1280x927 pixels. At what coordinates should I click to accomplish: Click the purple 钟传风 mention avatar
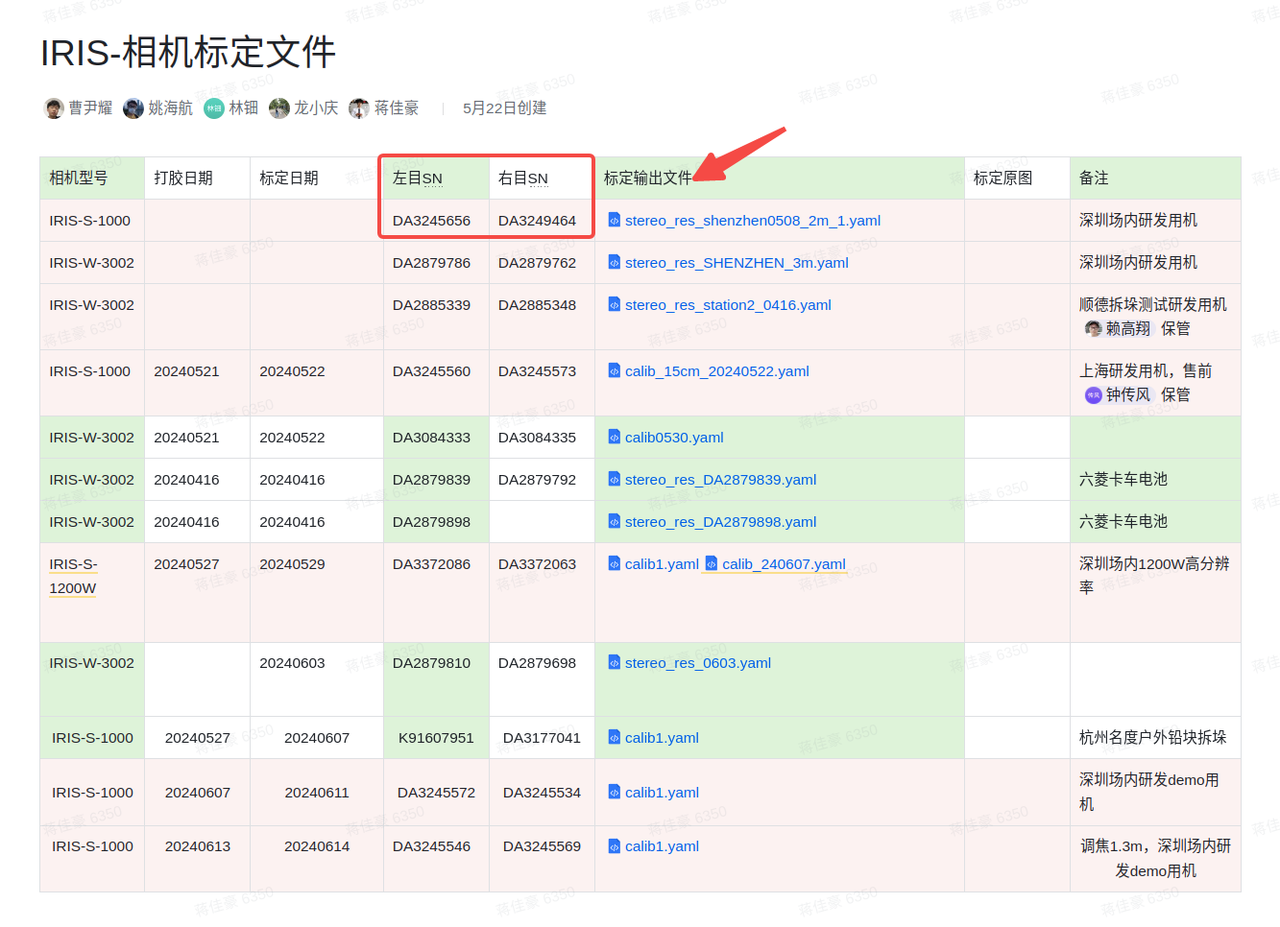[x=1094, y=395]
